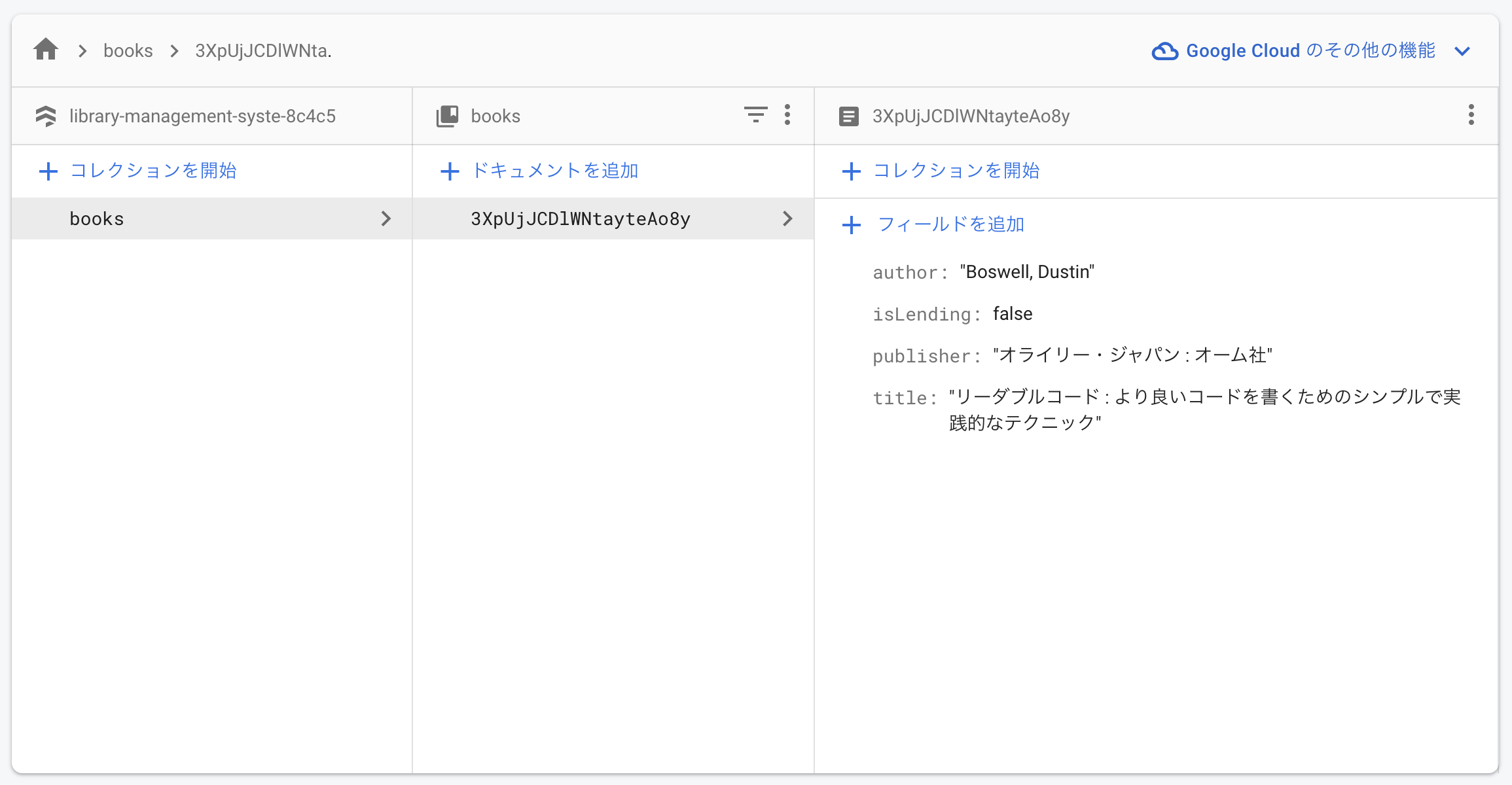Start a new collection with コレクションを開始
The image size is (1512, 785).
pyautogui.click(x=154, y=171)
